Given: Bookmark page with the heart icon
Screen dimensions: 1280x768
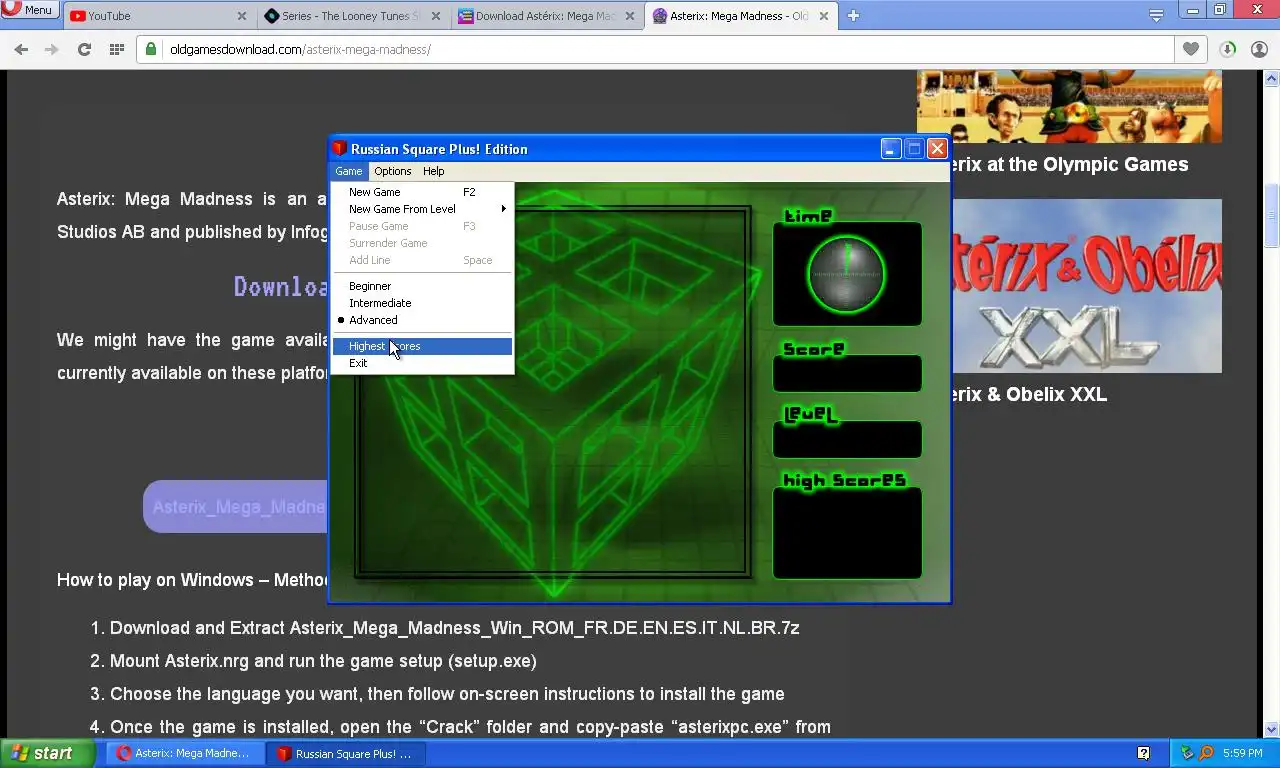Looking at the screenshot, I should coord(1190,49).
